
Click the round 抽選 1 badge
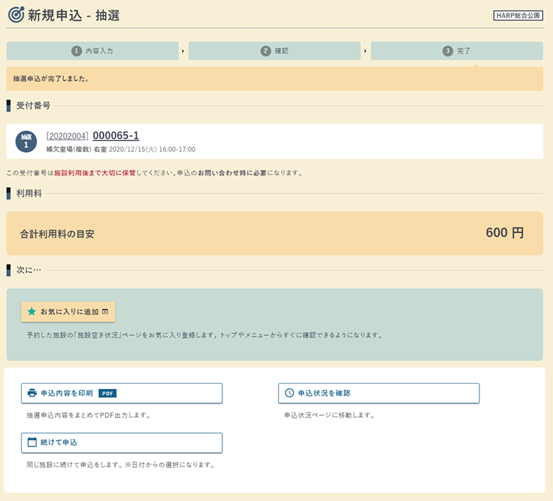coord(26,141)
